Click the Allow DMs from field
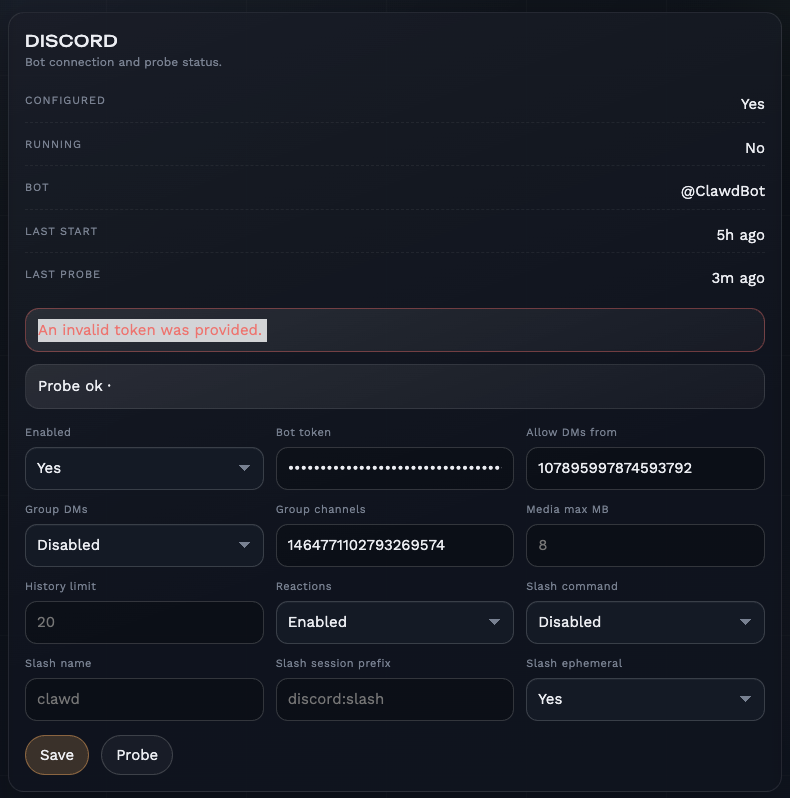The height and width of the screenshot is (798, 790). [645, 468]
